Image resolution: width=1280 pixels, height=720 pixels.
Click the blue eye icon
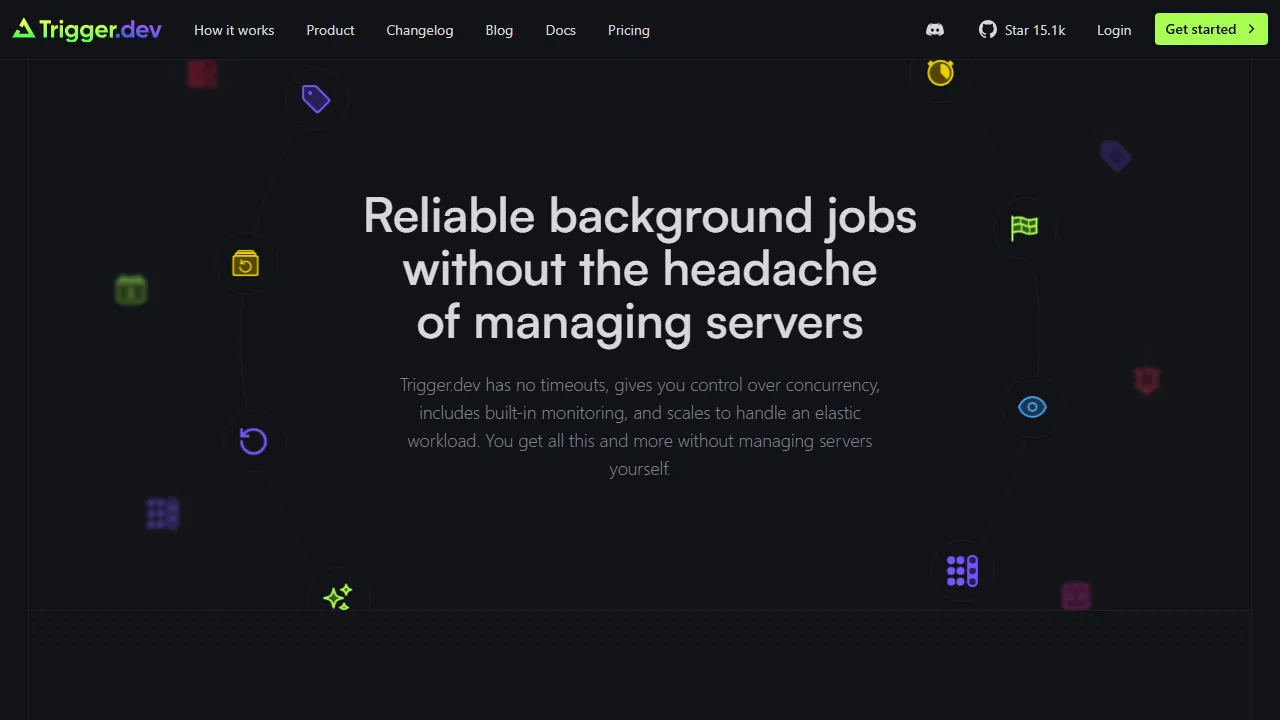click(1032, 407)
